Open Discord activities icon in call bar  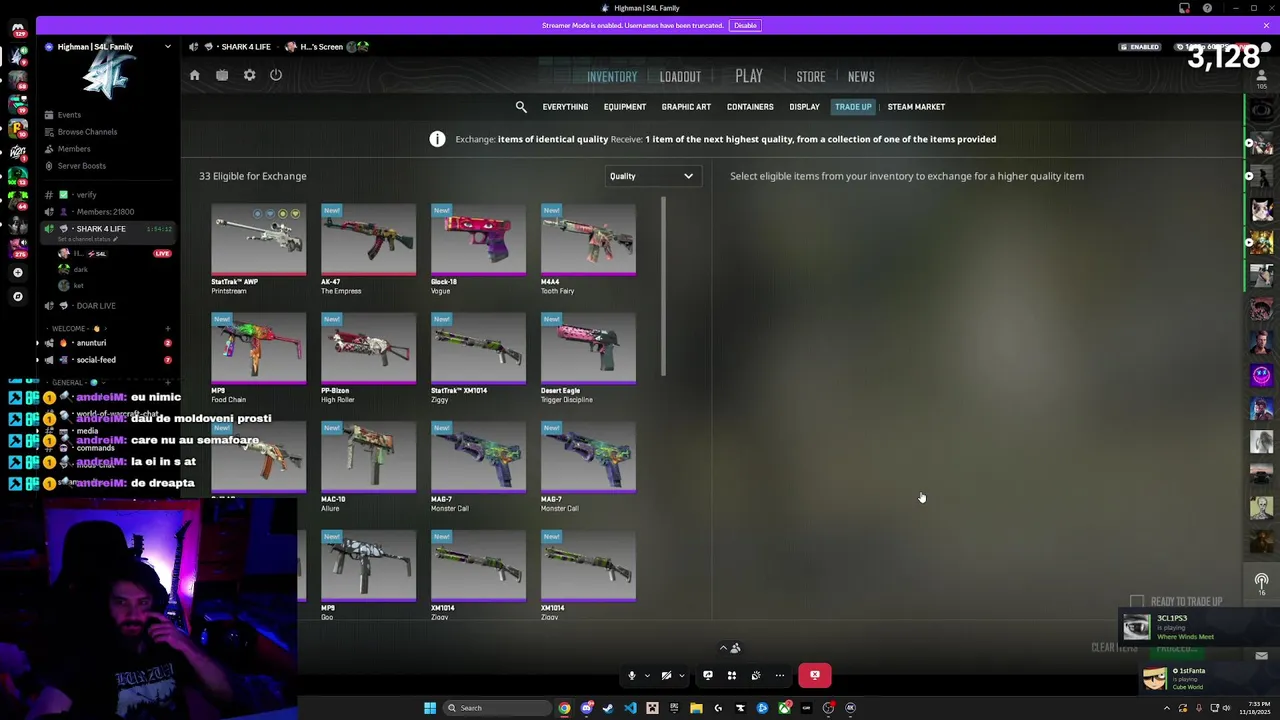point(732,676)
